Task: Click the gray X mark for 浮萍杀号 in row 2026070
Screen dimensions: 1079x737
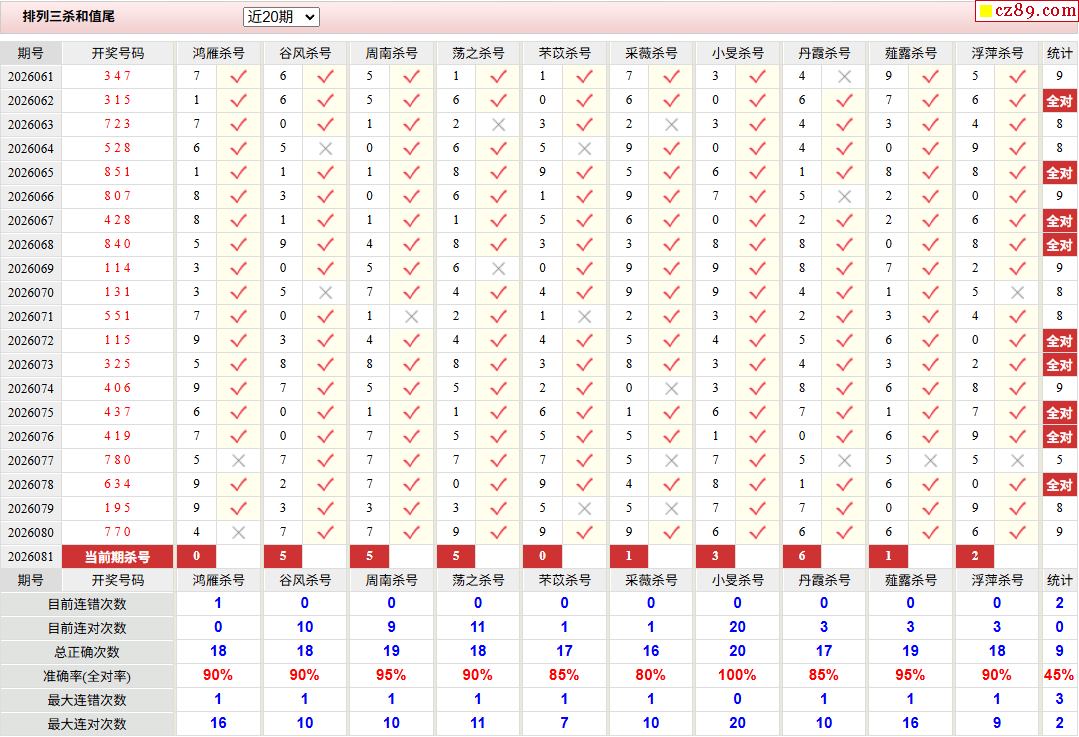Action: 1018,293
